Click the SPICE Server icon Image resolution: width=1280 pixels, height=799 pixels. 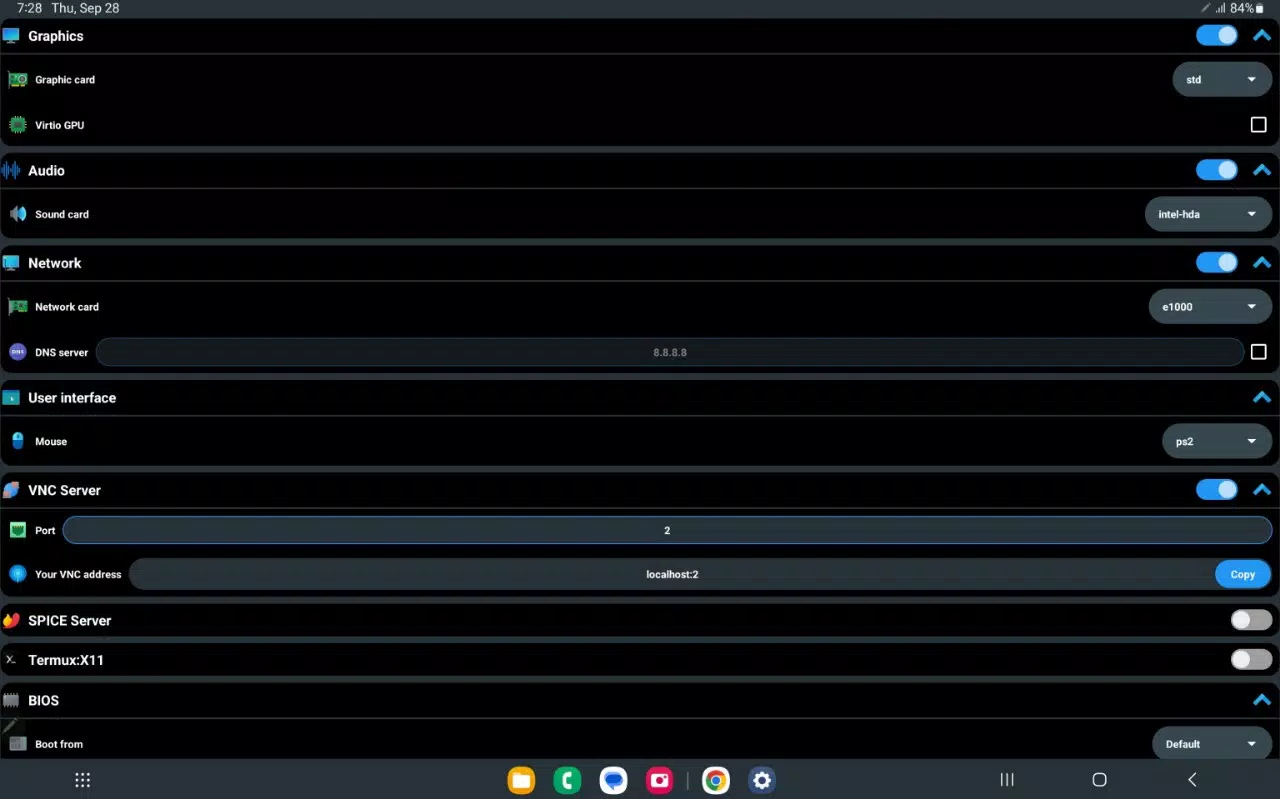[x=11, y=620]
